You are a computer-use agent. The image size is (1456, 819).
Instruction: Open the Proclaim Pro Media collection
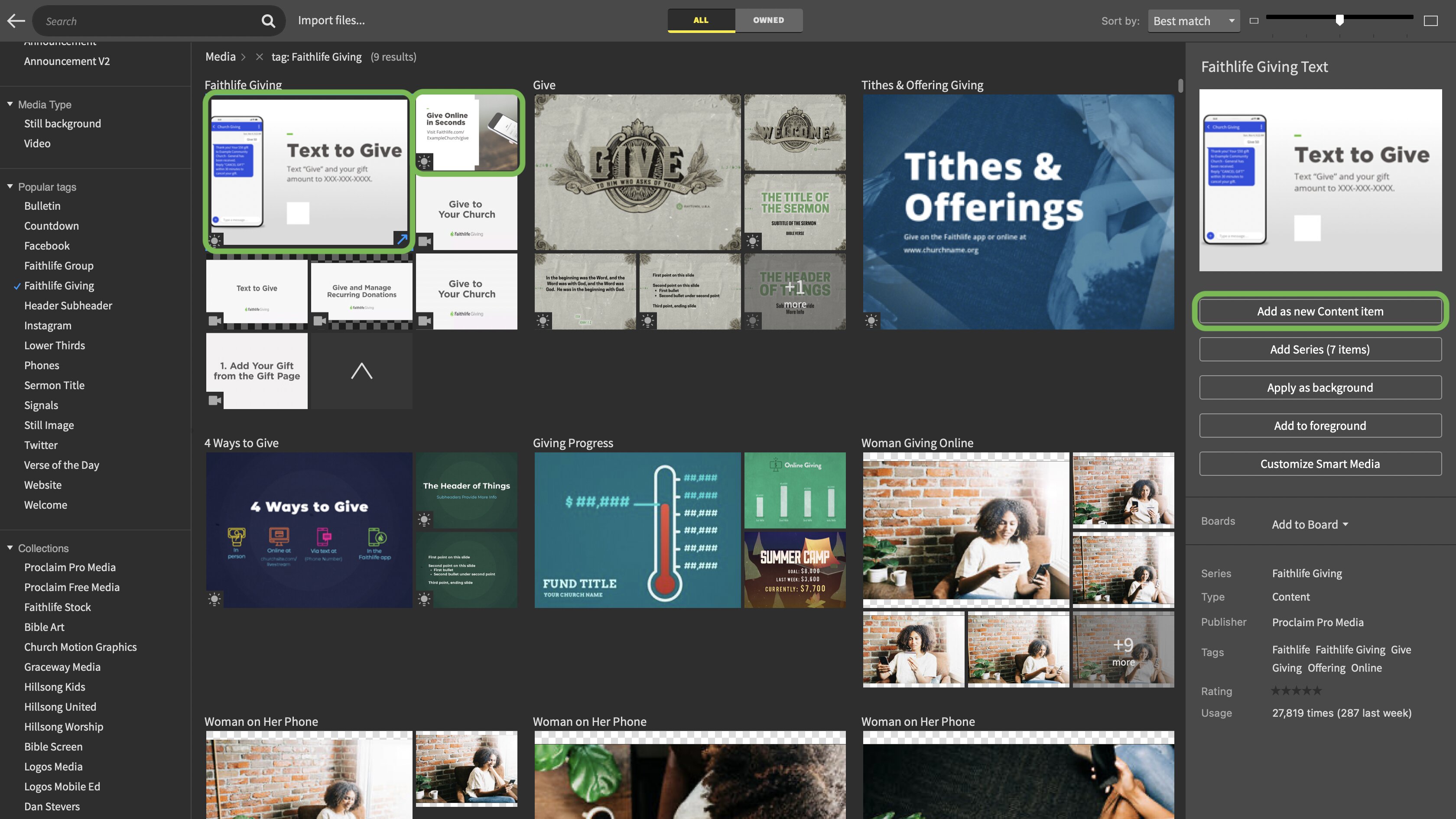coord(70,567)
